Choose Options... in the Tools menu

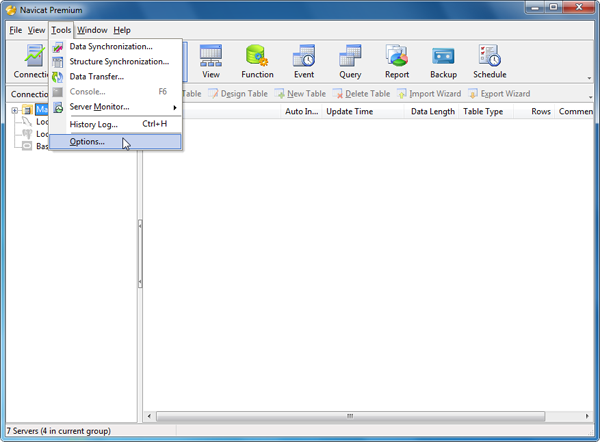116,141
